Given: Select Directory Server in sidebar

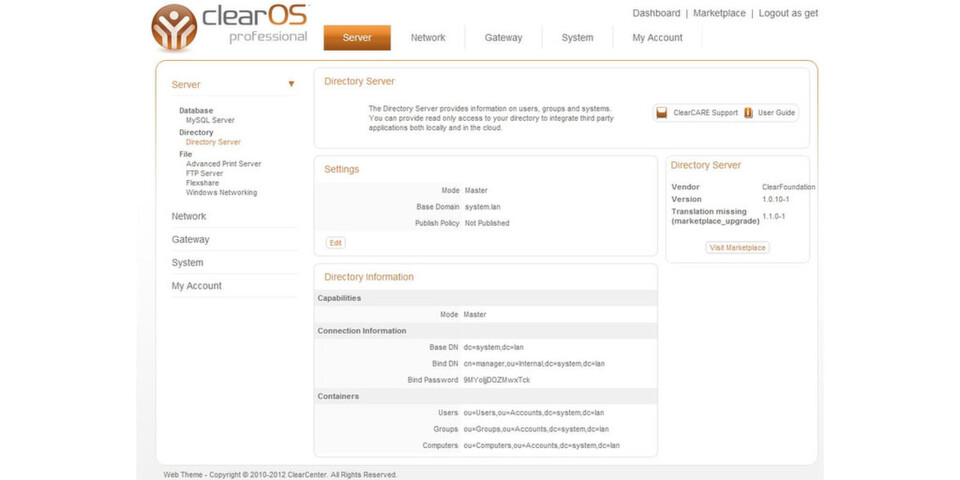Looking at the screenshot, I should (x=213, y=142).
